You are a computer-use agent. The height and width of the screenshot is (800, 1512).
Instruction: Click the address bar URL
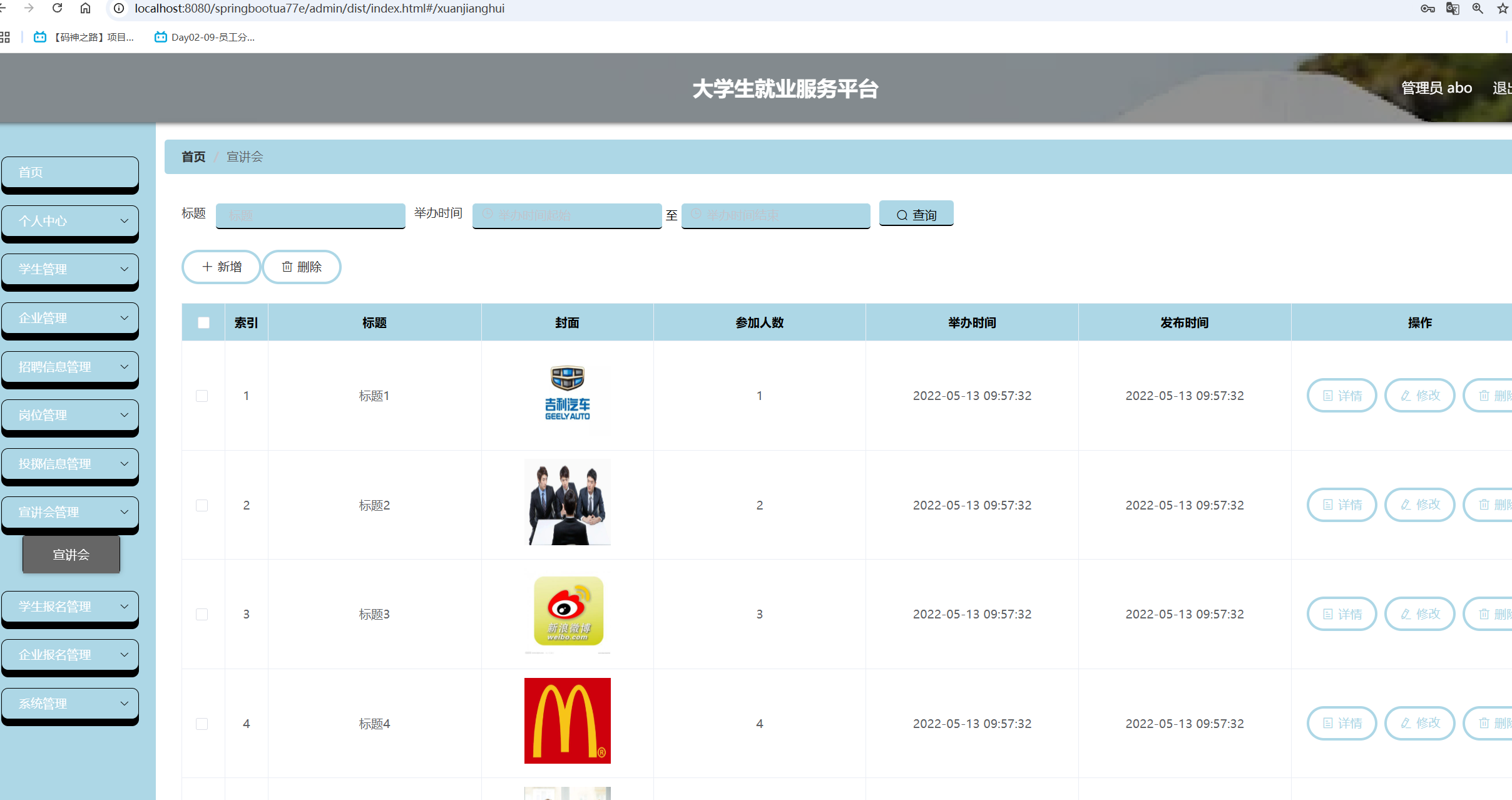point(319,8)
